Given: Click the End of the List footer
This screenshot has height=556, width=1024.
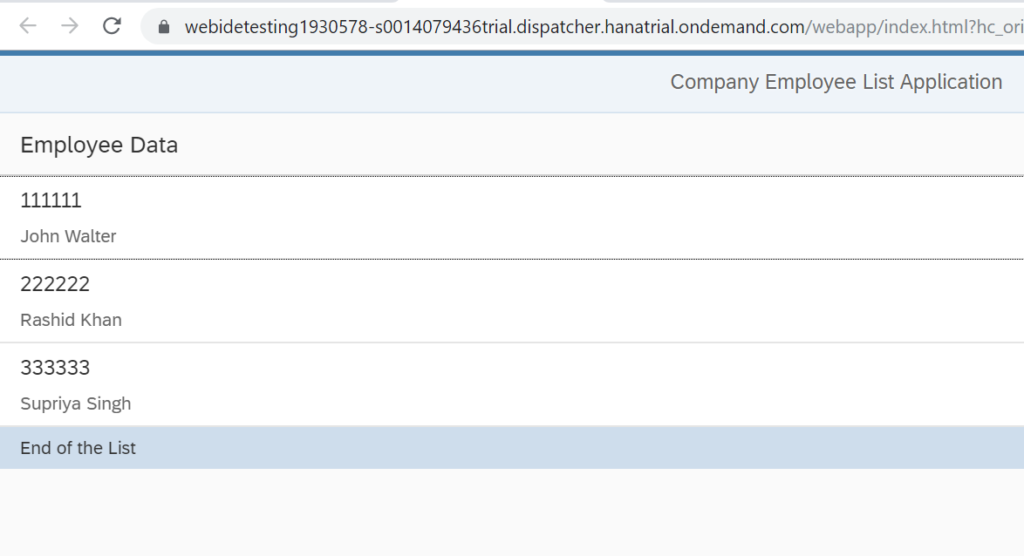Looking at the screenshot, I should [x=512, y=448].
